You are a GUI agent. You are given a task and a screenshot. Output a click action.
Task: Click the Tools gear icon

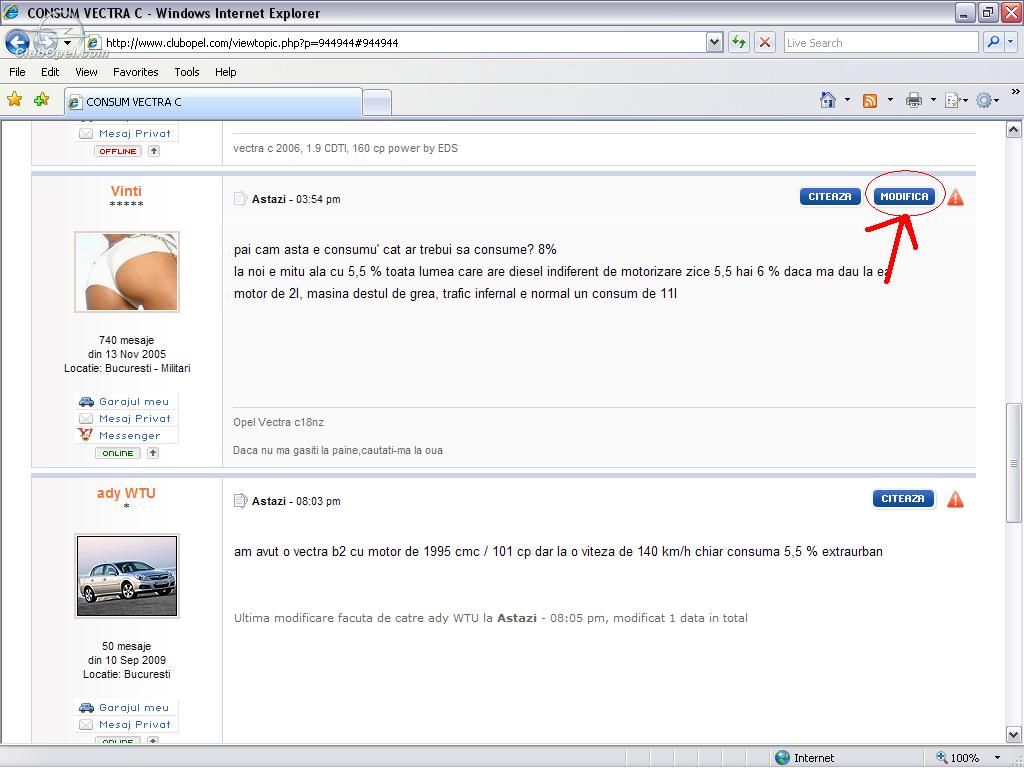coord(984,100)
